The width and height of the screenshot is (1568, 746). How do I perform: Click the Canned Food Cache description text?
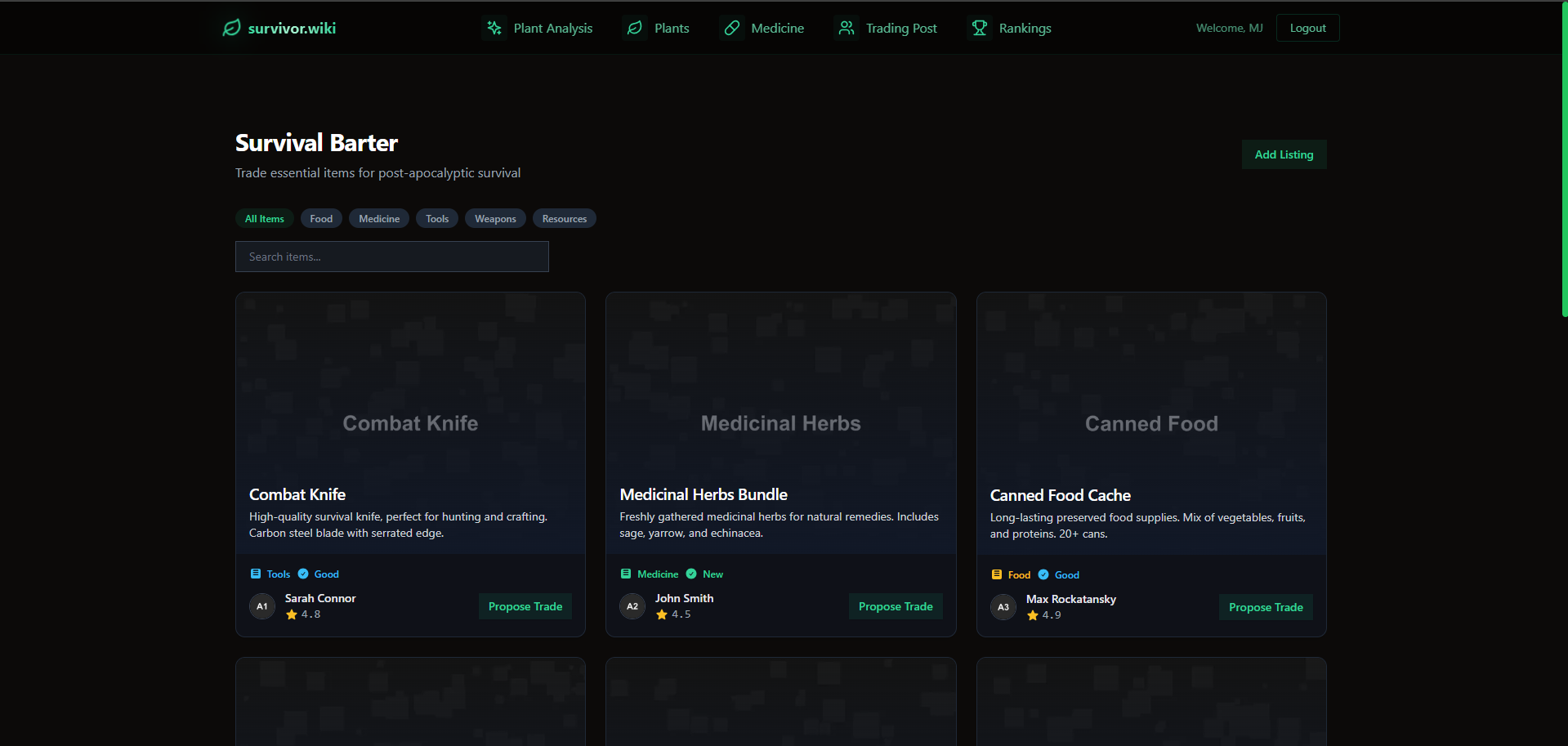coord(1148,525)
